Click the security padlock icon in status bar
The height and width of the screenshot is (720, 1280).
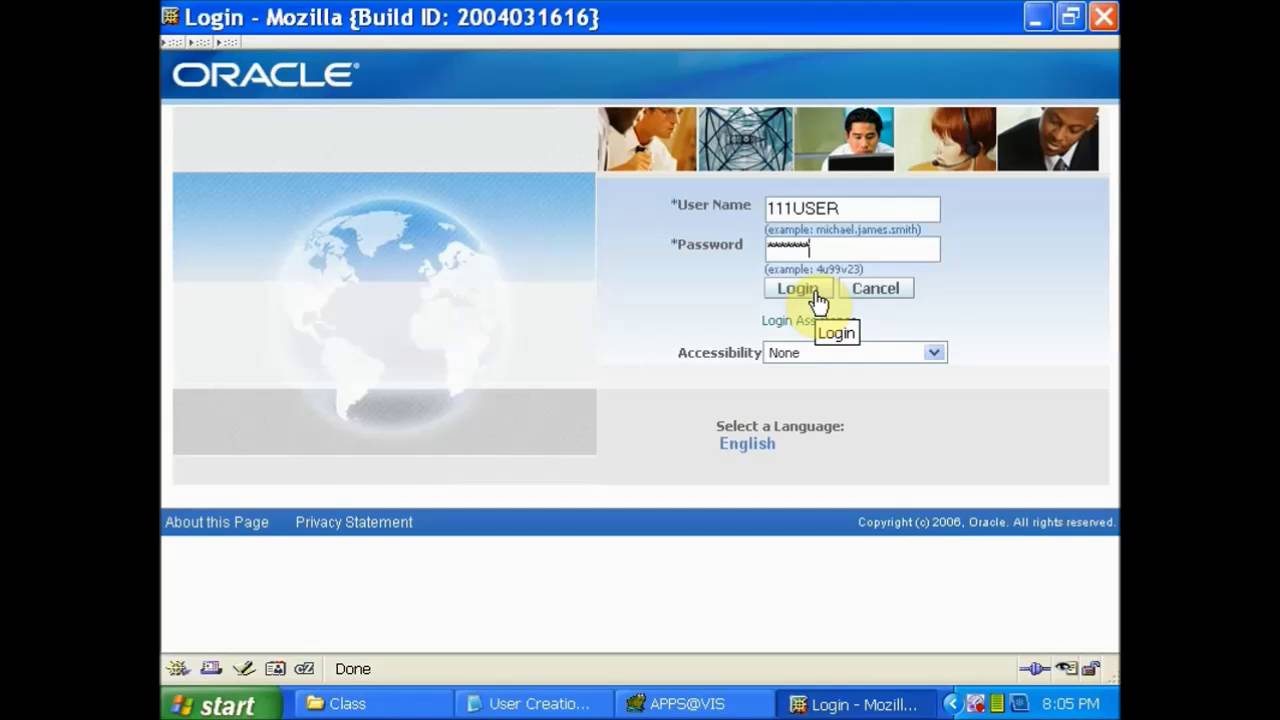click(1091, 669)
